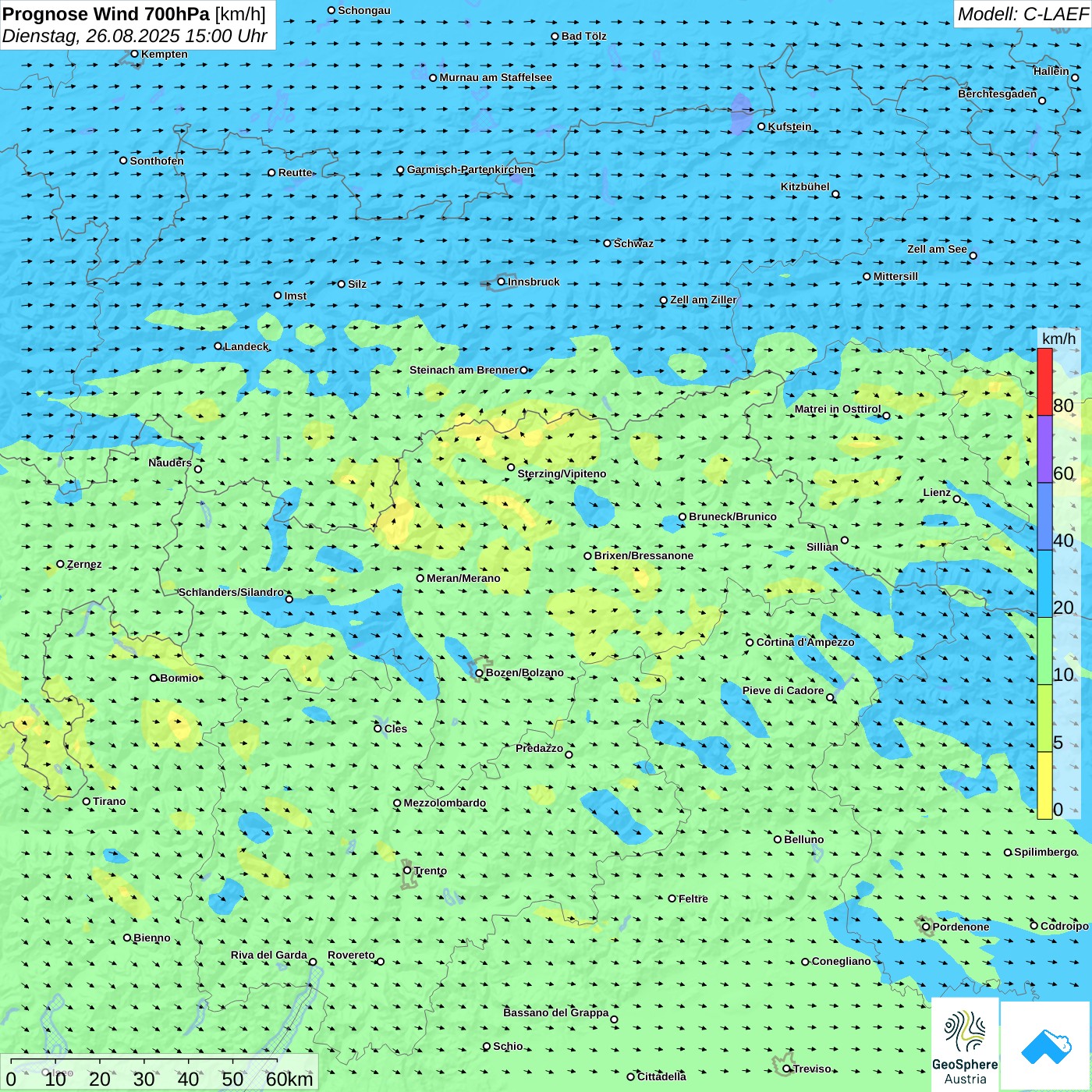1092x1092 pixels.
Task: Click the Kufstein label
Action: click(789, 126)
